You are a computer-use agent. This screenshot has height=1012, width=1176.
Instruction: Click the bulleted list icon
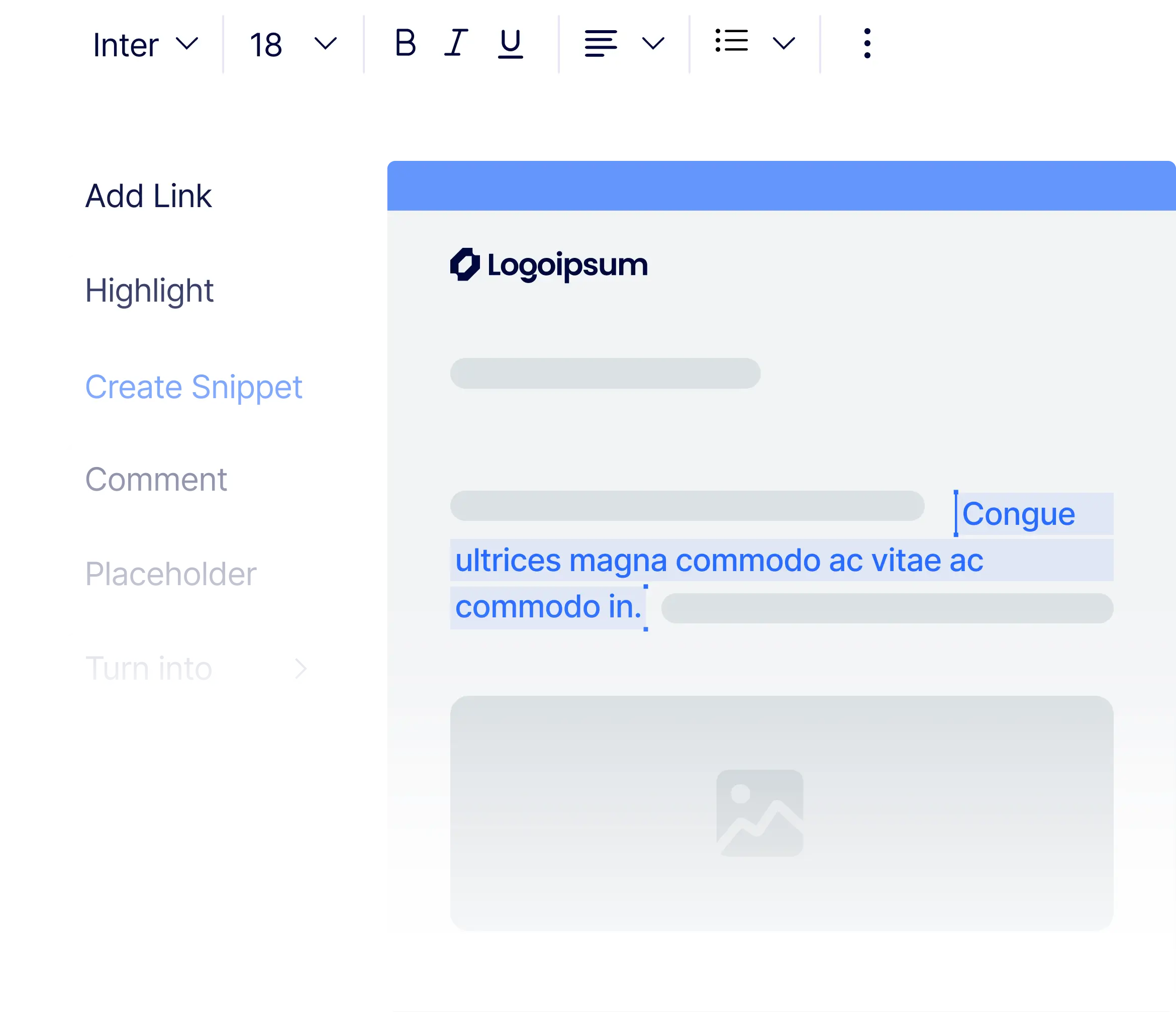point(731,41)
